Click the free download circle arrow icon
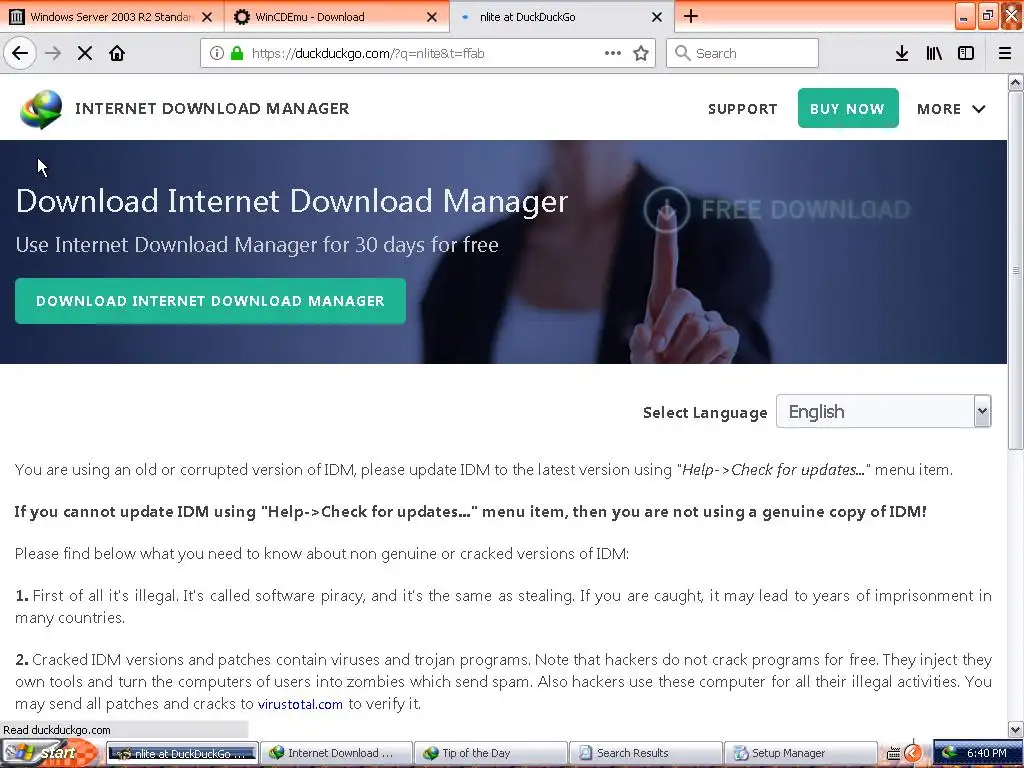 coord(666,210)
